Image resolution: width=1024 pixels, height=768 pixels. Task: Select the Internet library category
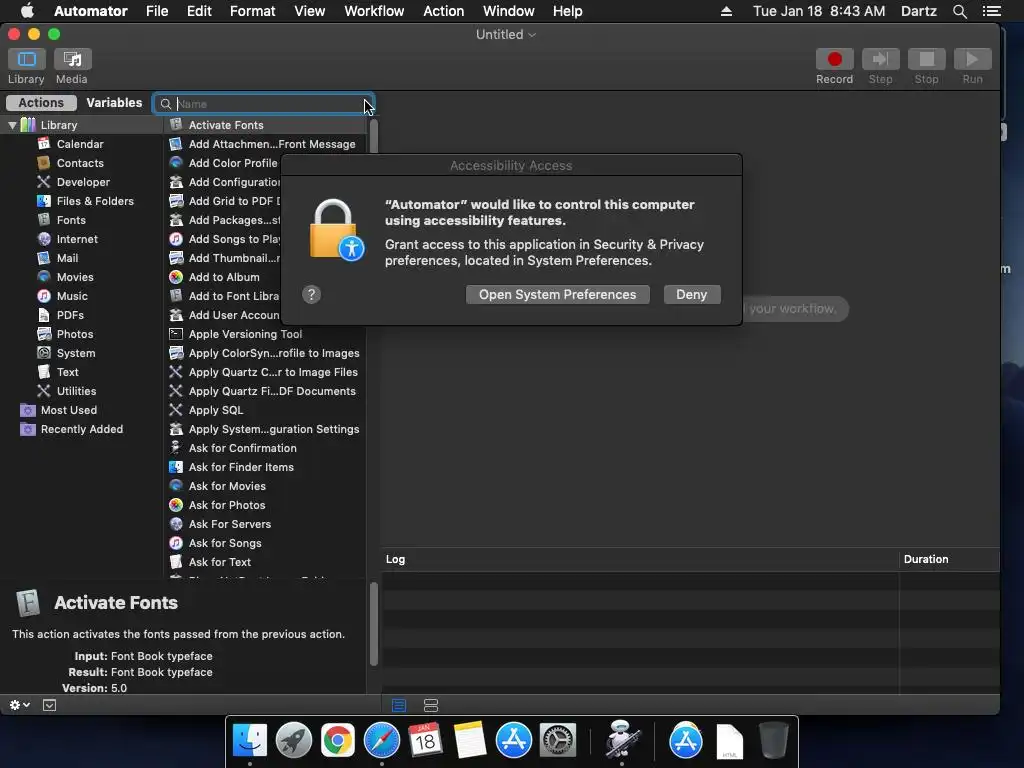77,239
